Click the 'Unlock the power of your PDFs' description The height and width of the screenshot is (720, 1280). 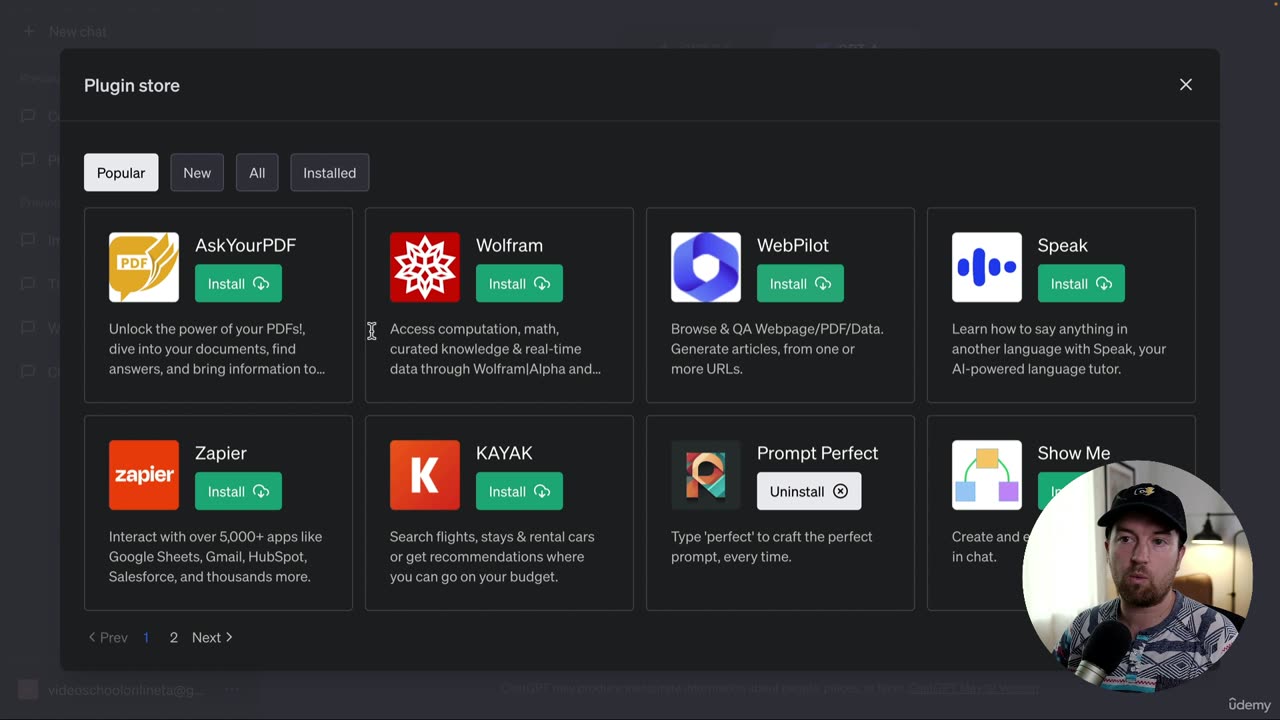point(217,349)
